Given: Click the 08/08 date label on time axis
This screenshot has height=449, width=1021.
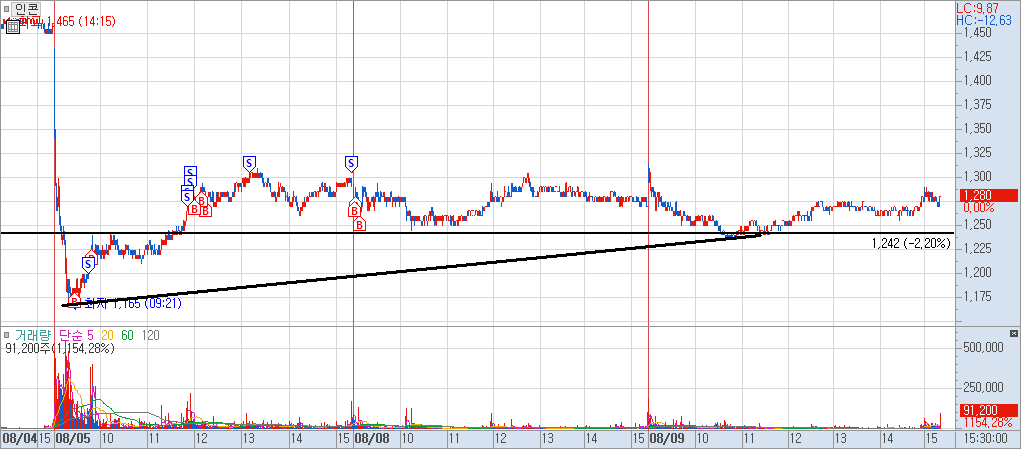Looking at the screenshot, I should [x=371, y=438].
